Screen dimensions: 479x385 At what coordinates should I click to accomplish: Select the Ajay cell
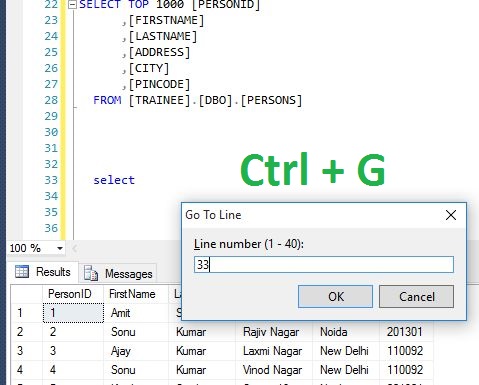[x=136, y=351]
